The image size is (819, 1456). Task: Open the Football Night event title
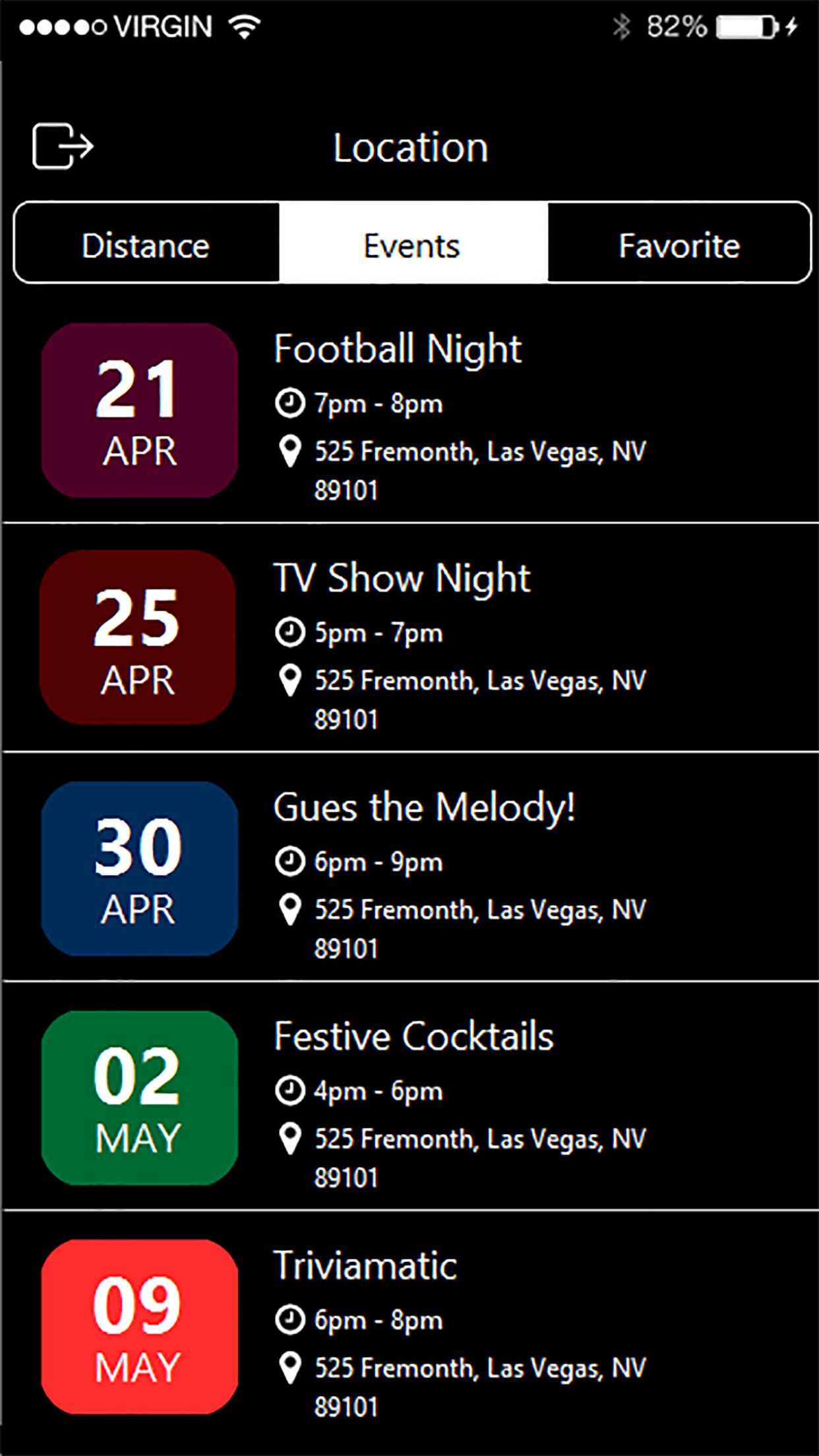click(398, 349)
